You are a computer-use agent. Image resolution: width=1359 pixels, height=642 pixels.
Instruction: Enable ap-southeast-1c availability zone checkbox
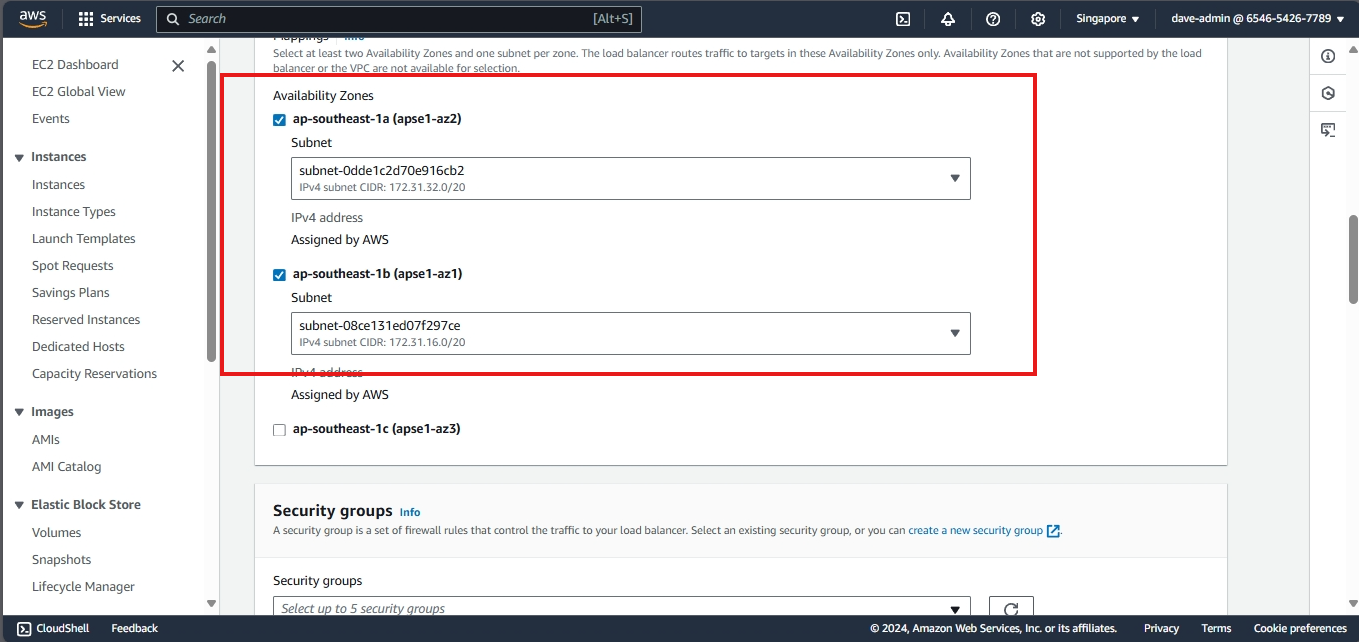279,429
